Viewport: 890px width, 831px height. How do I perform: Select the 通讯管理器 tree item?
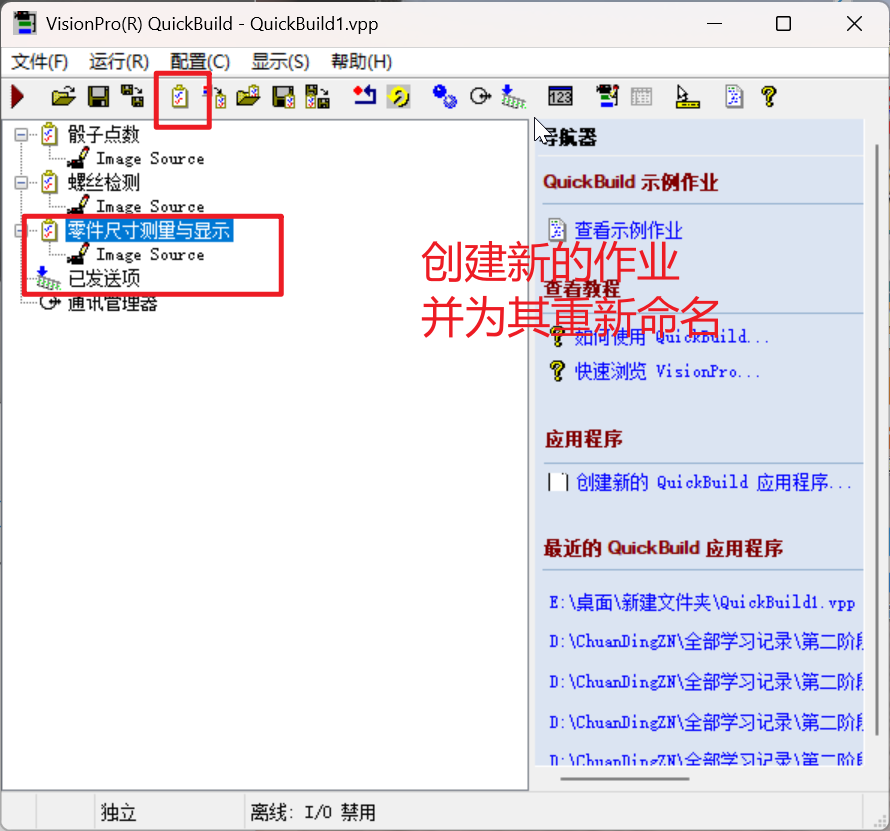pyautogui.click(x=112, y=303)
